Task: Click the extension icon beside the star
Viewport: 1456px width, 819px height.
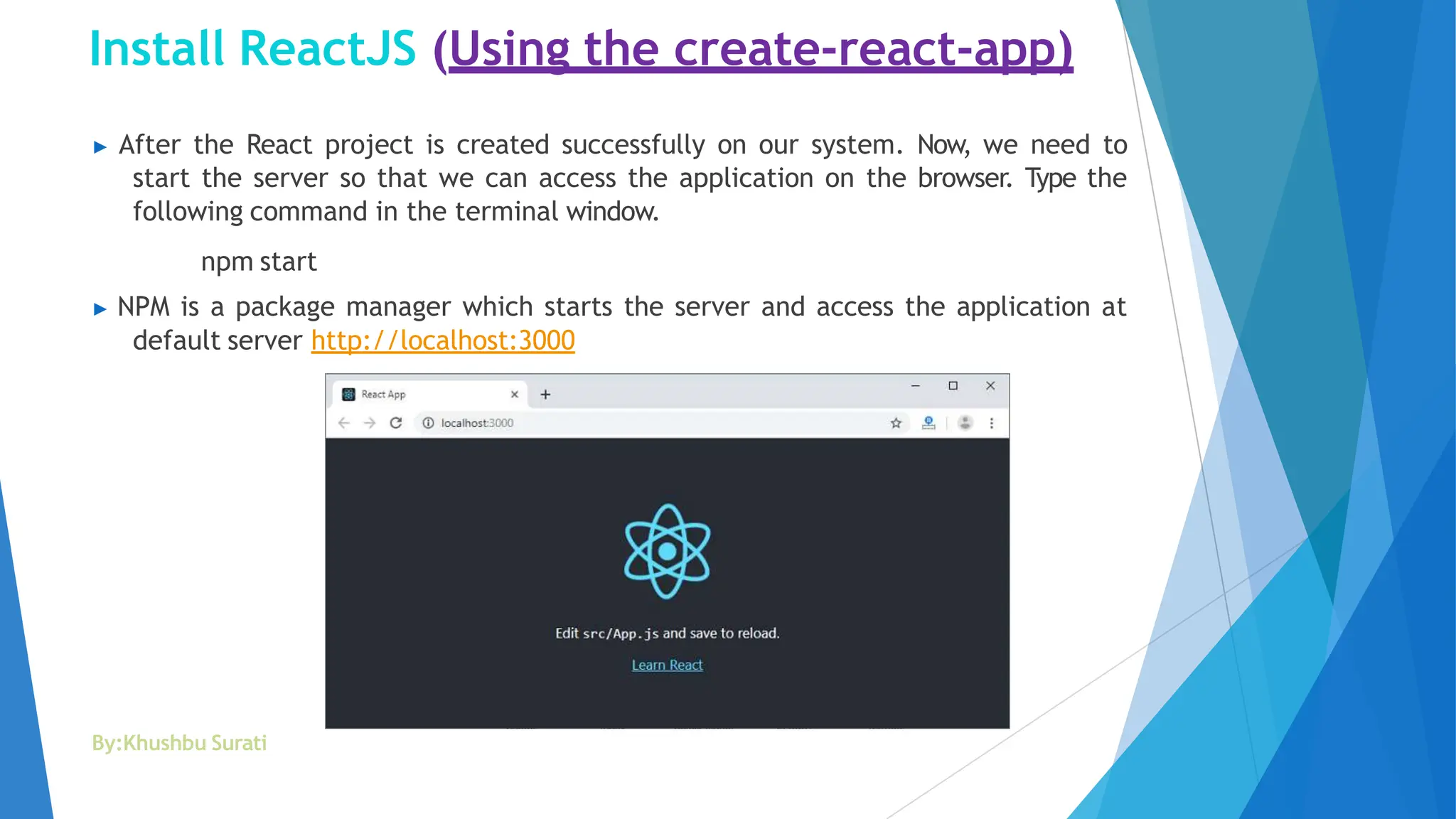Action: (928, 423)
